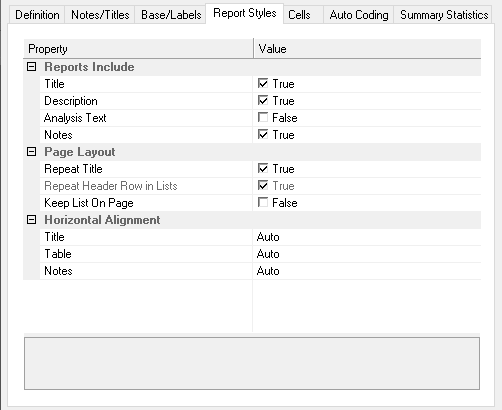Collapse the Page Layout group

[31, 152]
